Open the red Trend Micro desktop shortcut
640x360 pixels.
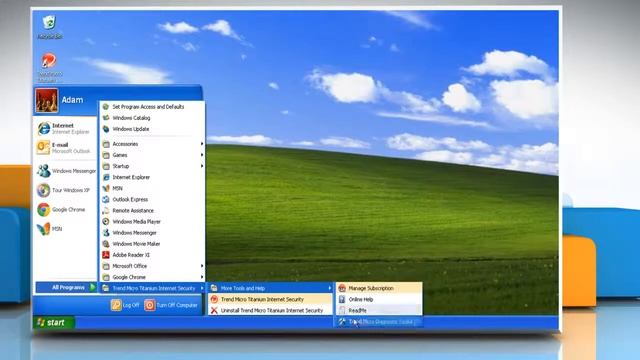pos(49,67)
